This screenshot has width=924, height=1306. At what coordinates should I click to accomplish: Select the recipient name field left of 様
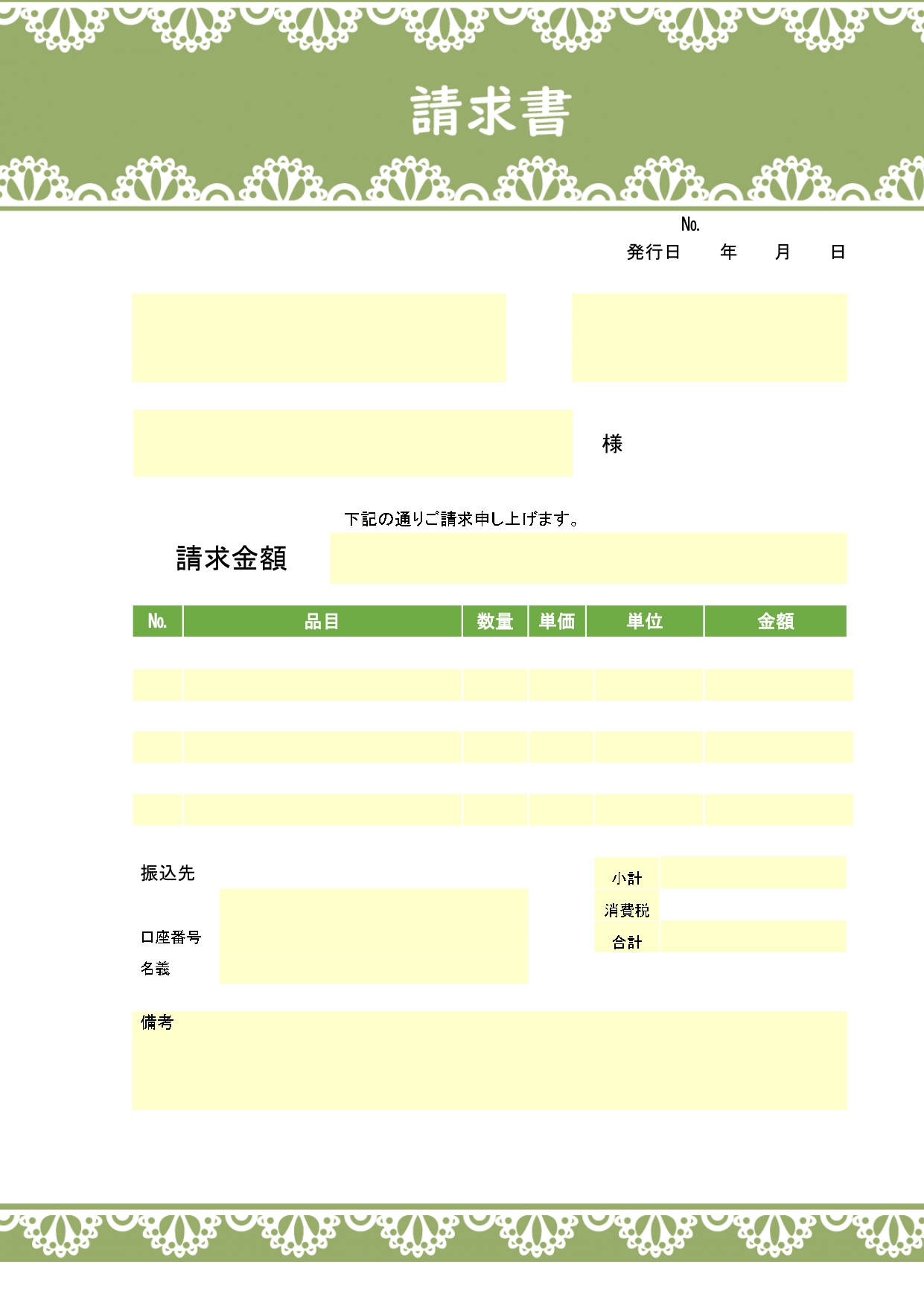coord(353,443)
